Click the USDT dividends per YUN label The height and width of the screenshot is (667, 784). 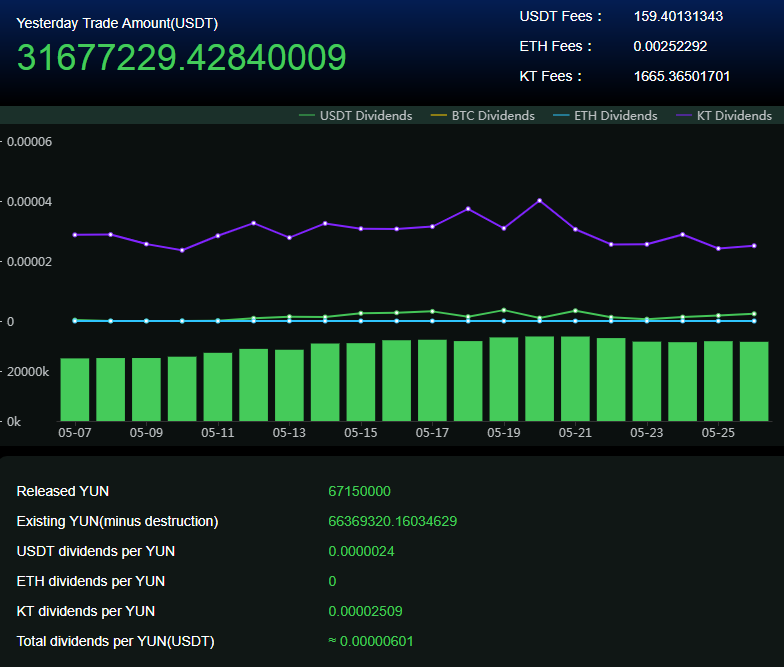coord(96,552)
